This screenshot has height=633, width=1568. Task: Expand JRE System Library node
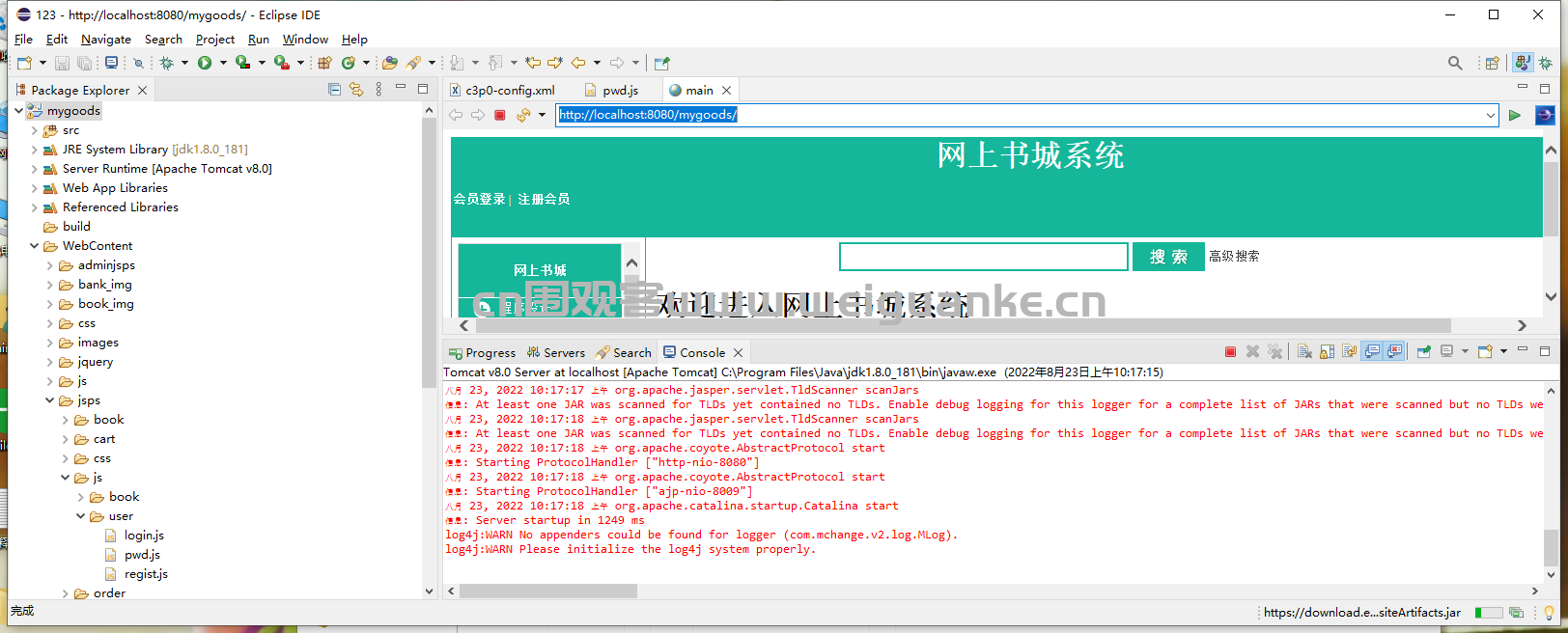pyautogui.click(x=35, y=150)
